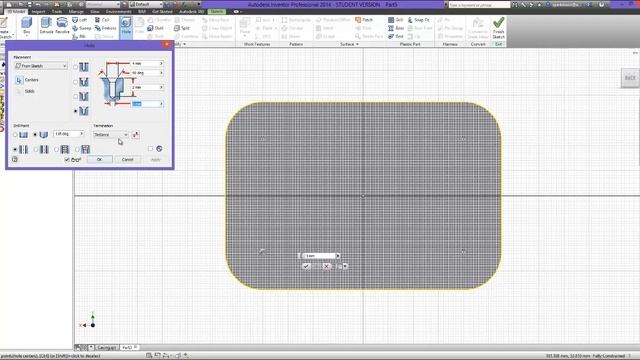Click the iMate globe icon in Hole dialog
Image resolution: width=640 pixels, height=360 pixels.
[159, 149]
